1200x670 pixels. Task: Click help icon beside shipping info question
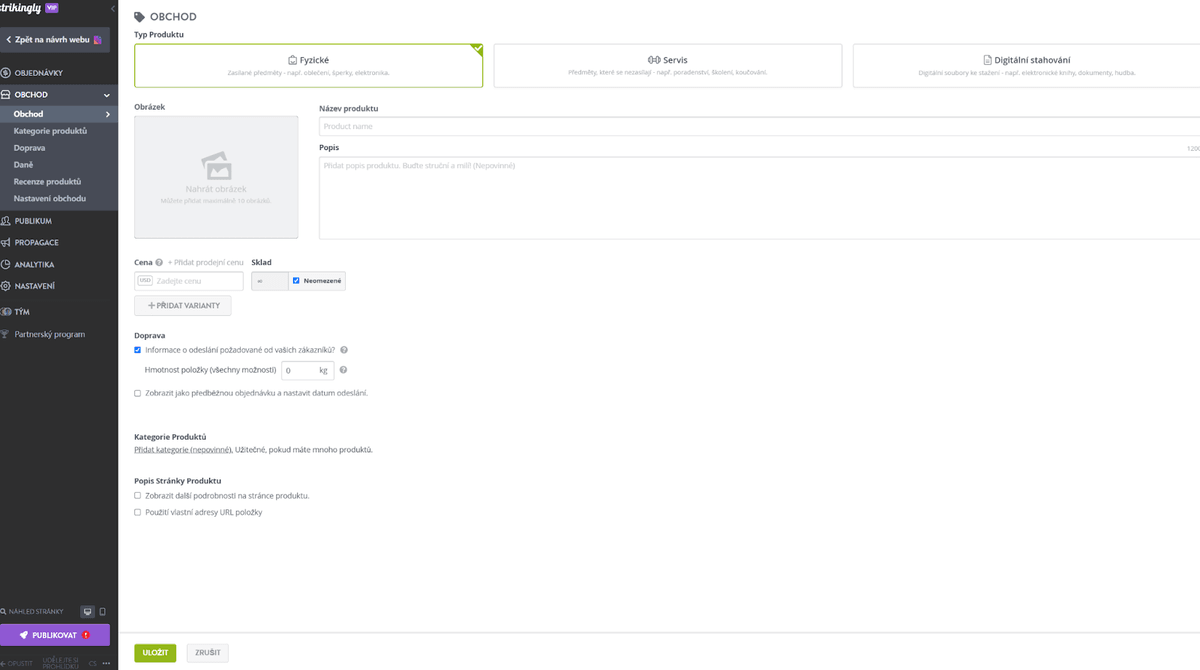(344, 350)
